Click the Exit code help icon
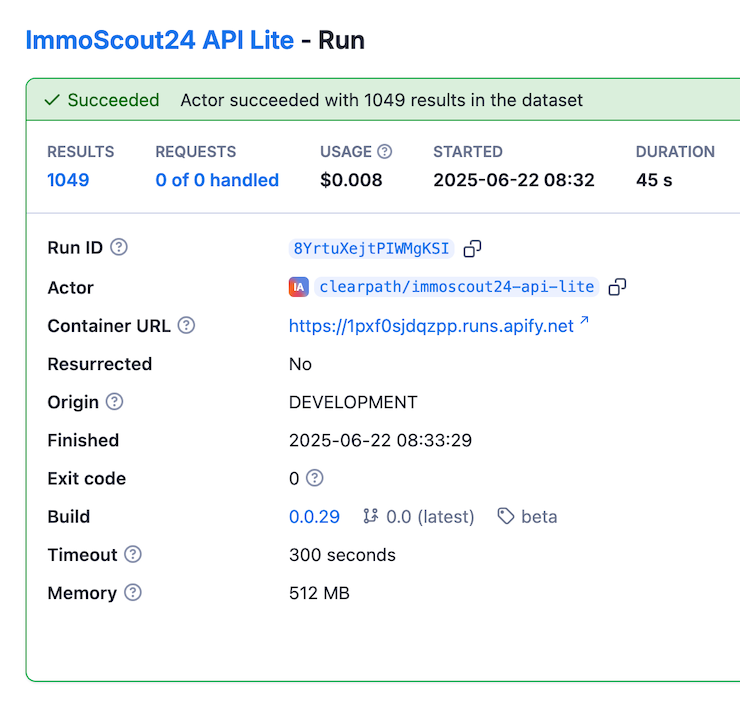740x701 pixels. pos(315,478)
